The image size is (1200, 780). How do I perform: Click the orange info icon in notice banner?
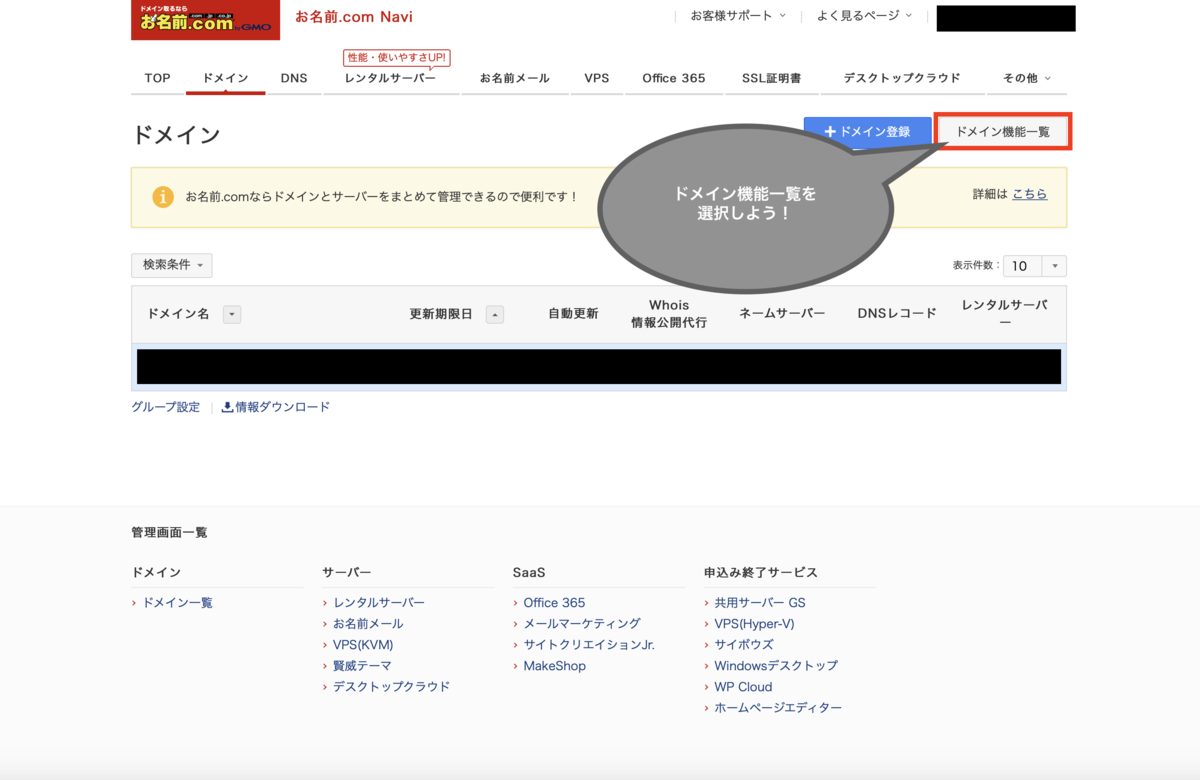[163, 197]
